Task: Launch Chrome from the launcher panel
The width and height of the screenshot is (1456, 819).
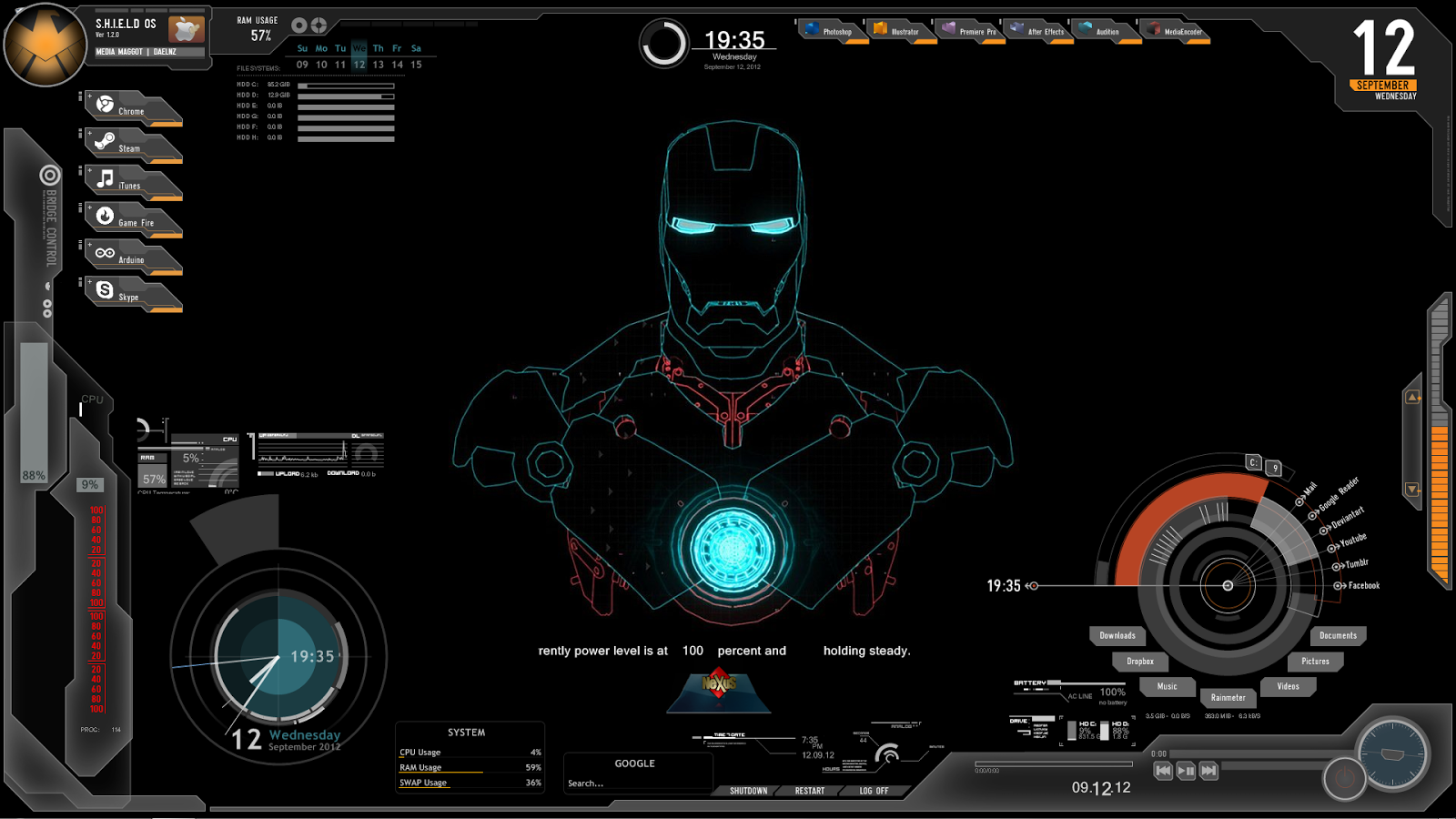Action: pyautogui.click(x=133, y=108)
